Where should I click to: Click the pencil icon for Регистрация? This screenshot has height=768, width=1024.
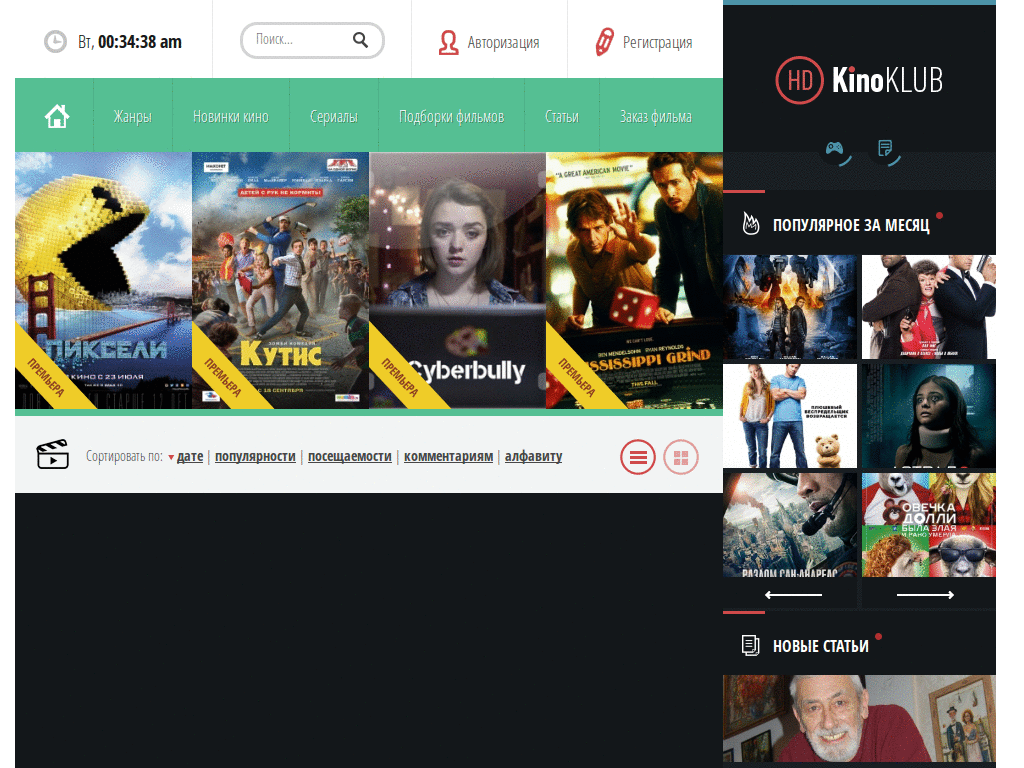point(605,42)
